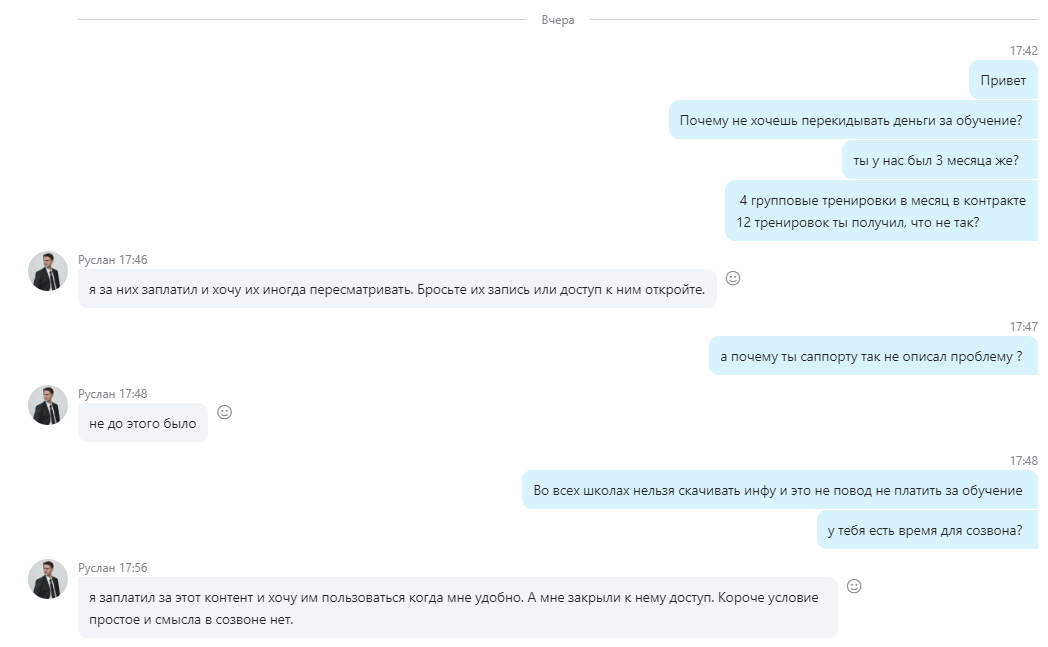
Task: Click the 17:48 timestamp above outgoing message
Action: pos(1023,461)
